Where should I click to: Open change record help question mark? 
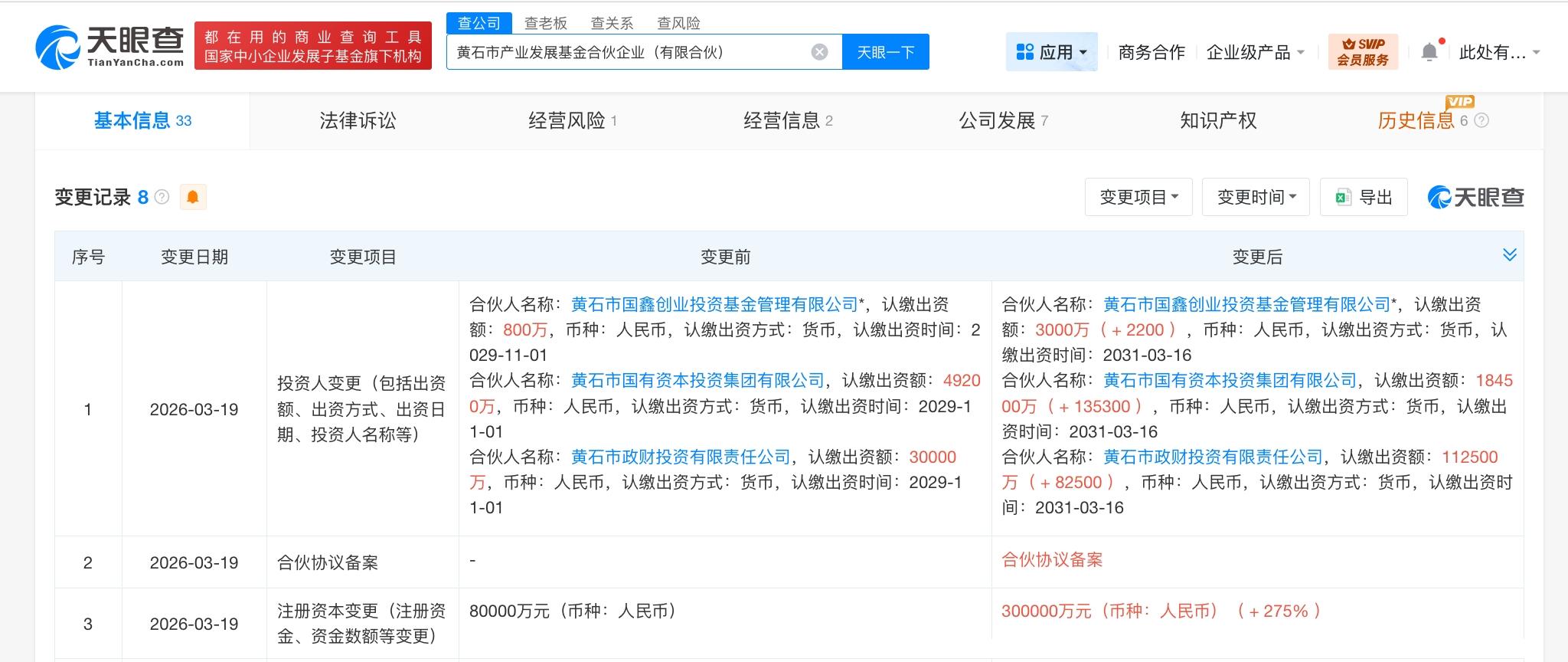tap(162, 197)
